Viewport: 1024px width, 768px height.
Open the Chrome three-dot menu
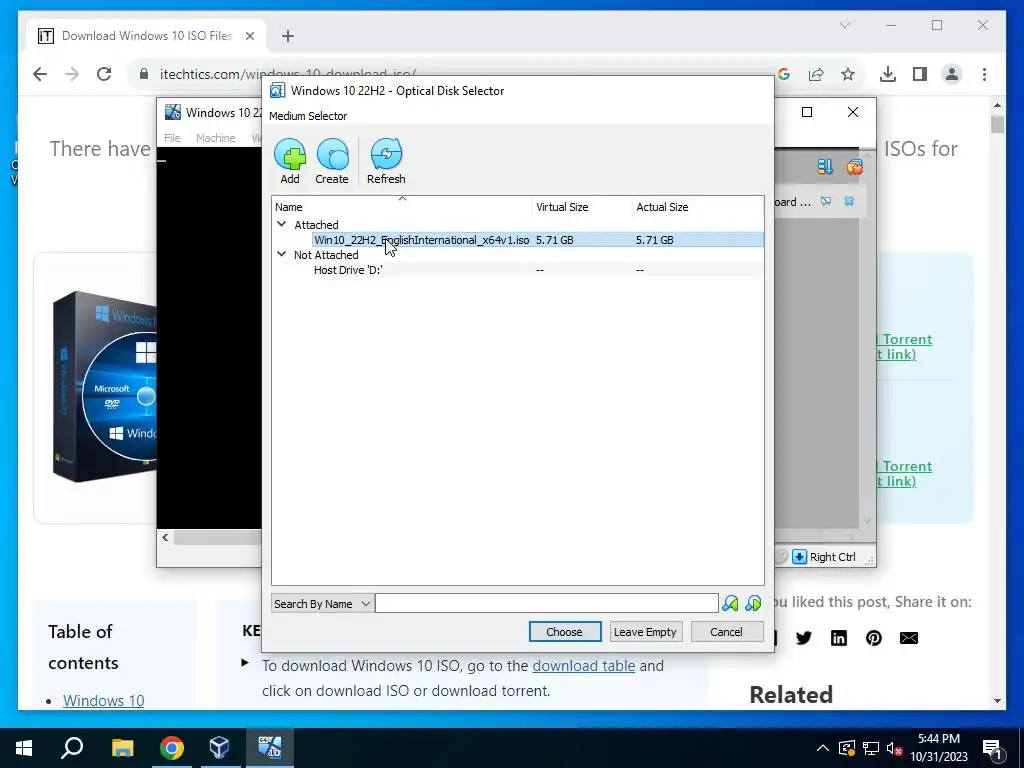tap(984, 74)
